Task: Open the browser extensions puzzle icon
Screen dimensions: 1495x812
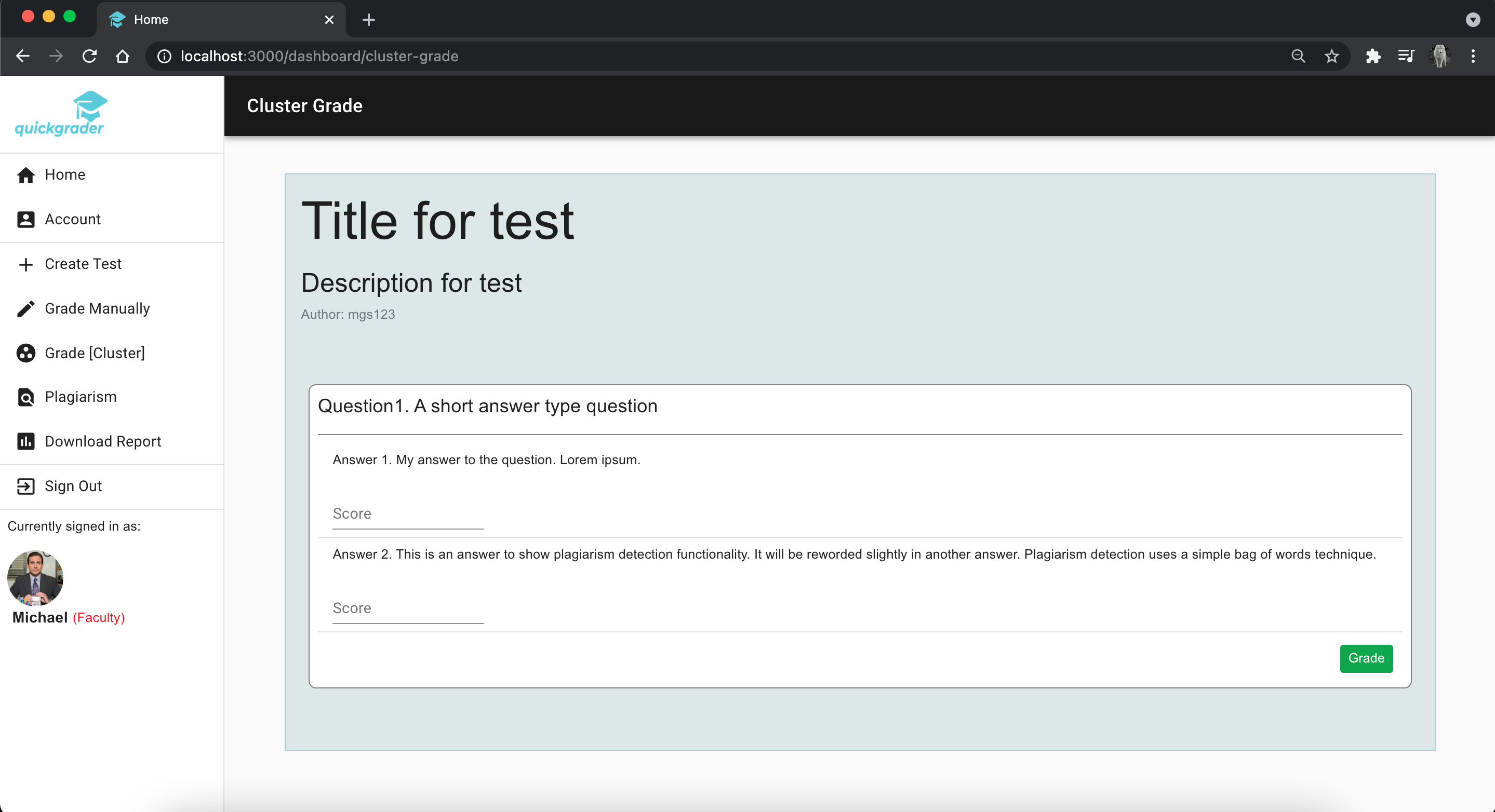Action: coord(1373,56)
